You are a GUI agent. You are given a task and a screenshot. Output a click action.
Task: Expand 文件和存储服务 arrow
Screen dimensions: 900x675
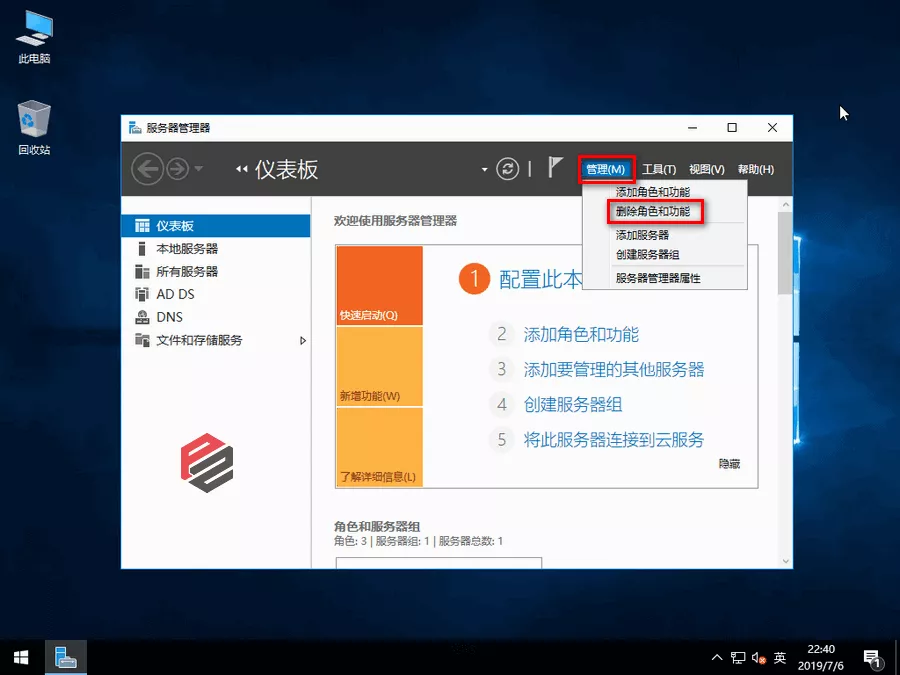(x=303, y=341)
